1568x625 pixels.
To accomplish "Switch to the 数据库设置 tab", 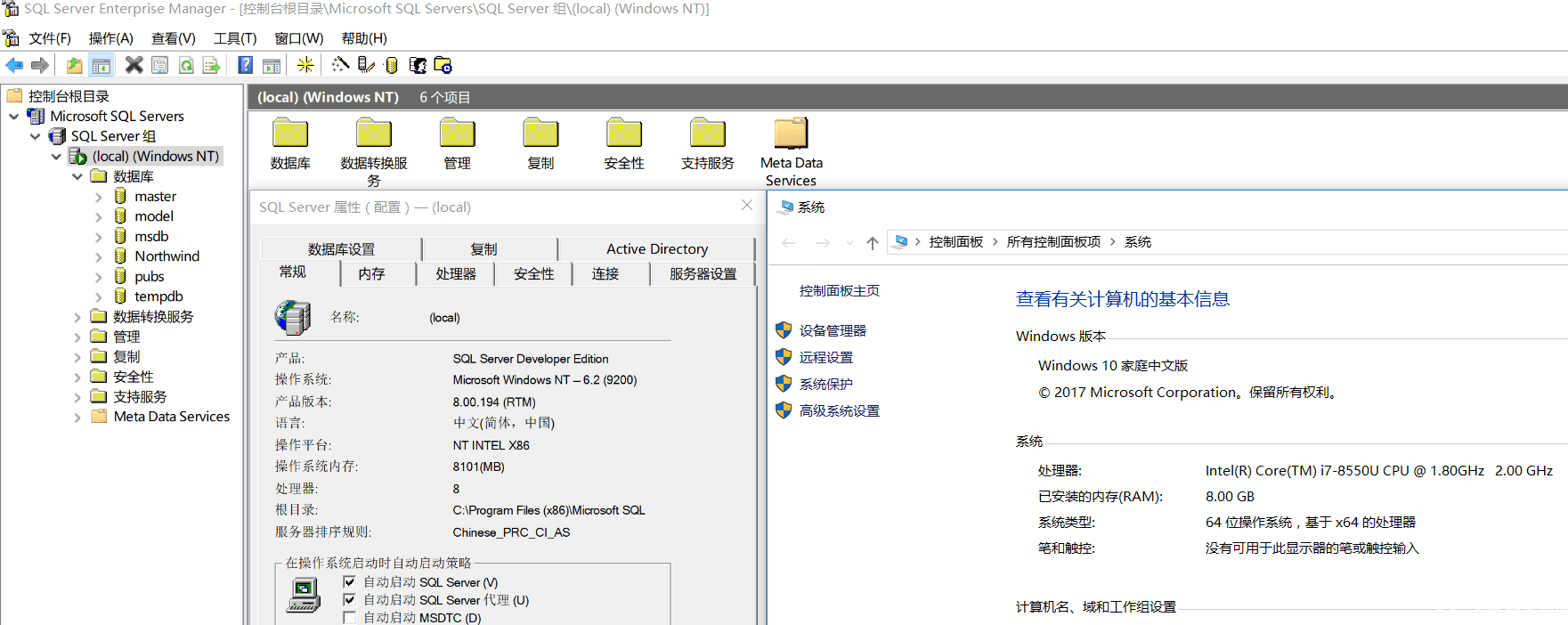I will [341, 249].
